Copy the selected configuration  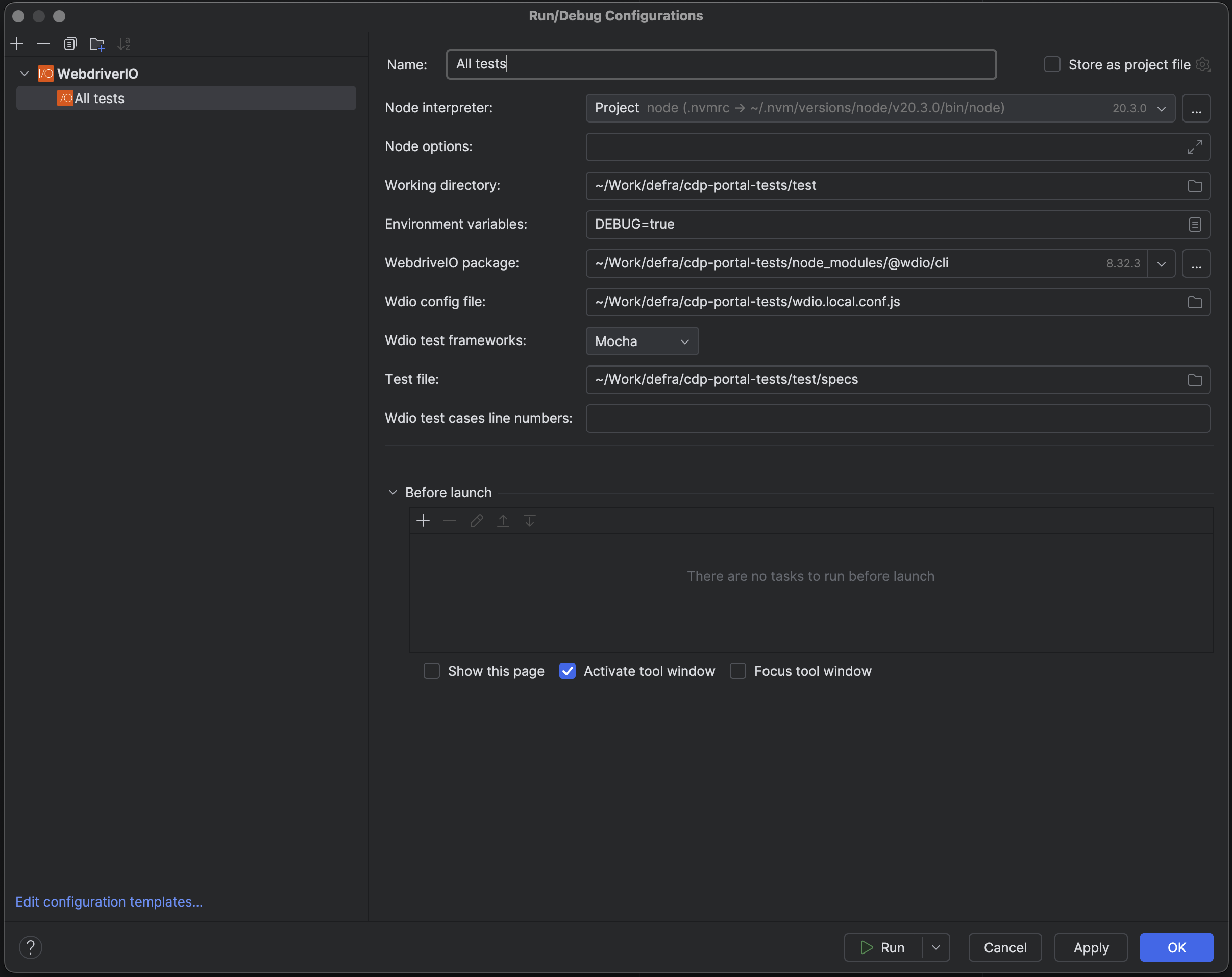pos(70,43)
